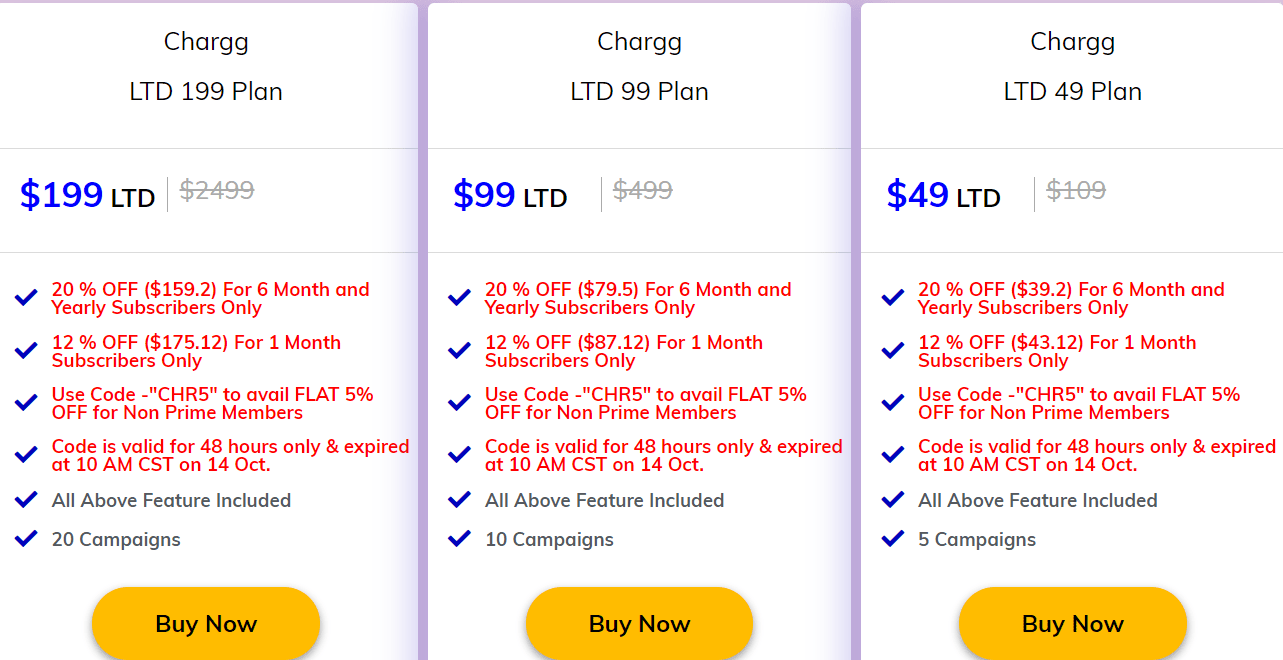
Task: Click checkmark beside 48-hour validity note in LTD 199 Plan
Action: [x=25, y=454]
